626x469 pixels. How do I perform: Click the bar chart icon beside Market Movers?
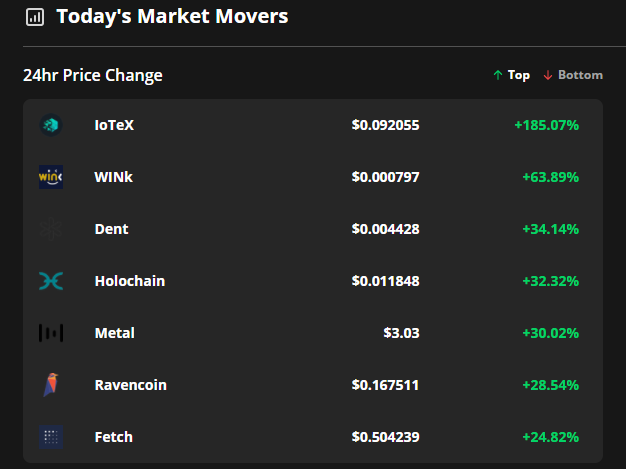pos(35,17)
